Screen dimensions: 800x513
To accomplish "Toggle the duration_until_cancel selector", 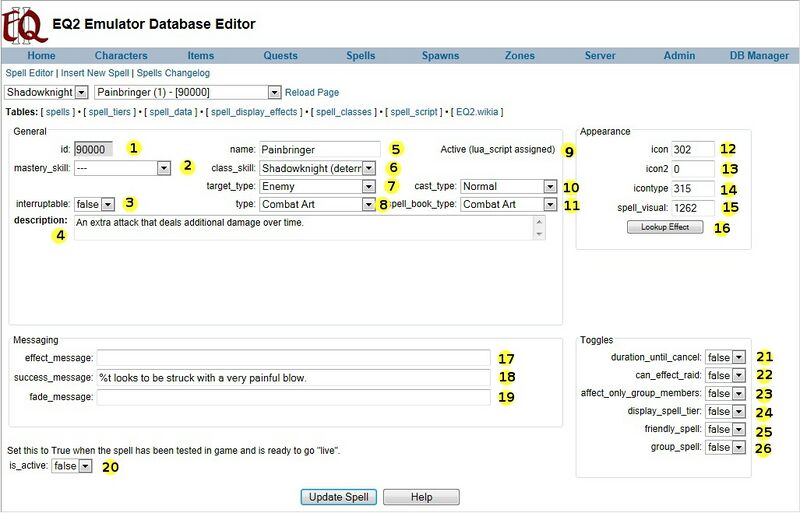I will click(725, 357).
